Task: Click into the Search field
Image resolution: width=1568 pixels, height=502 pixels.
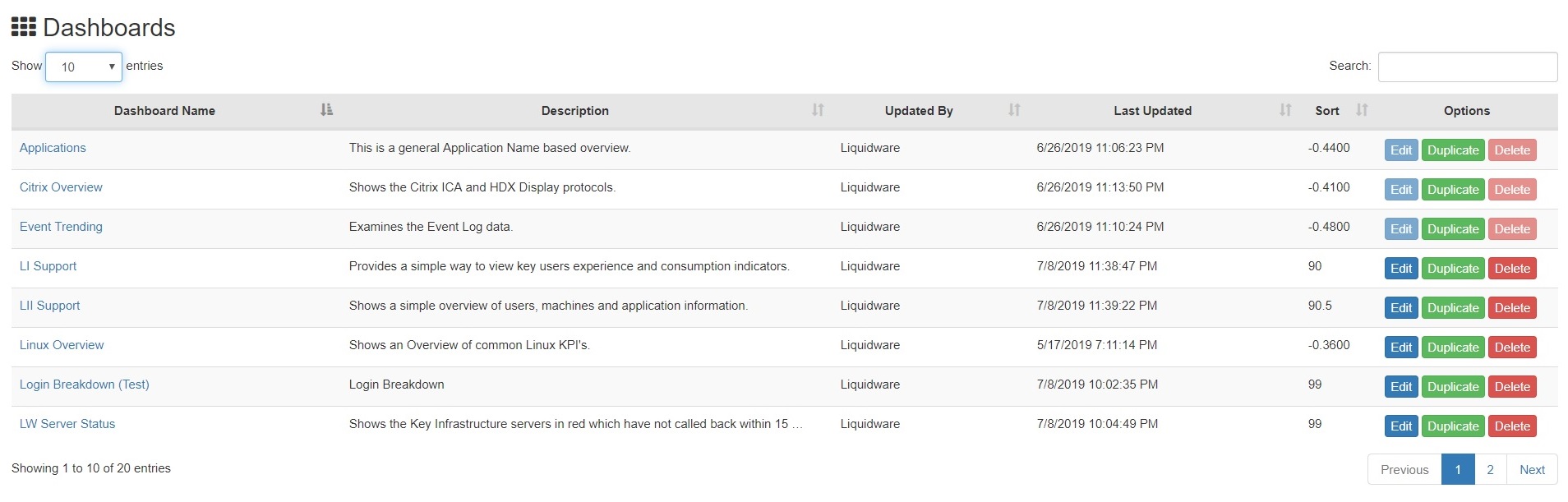Action: pos(1467,67)
